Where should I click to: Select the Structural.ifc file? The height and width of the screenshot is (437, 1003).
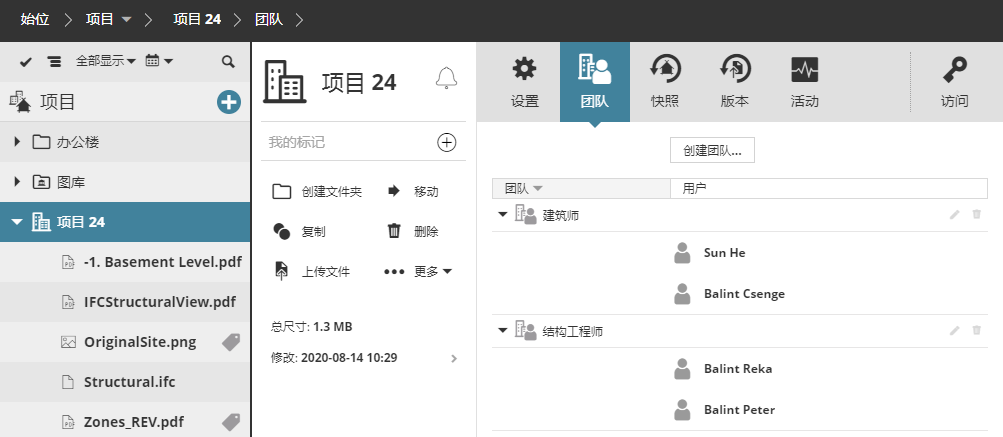click(x=125, y=382)
